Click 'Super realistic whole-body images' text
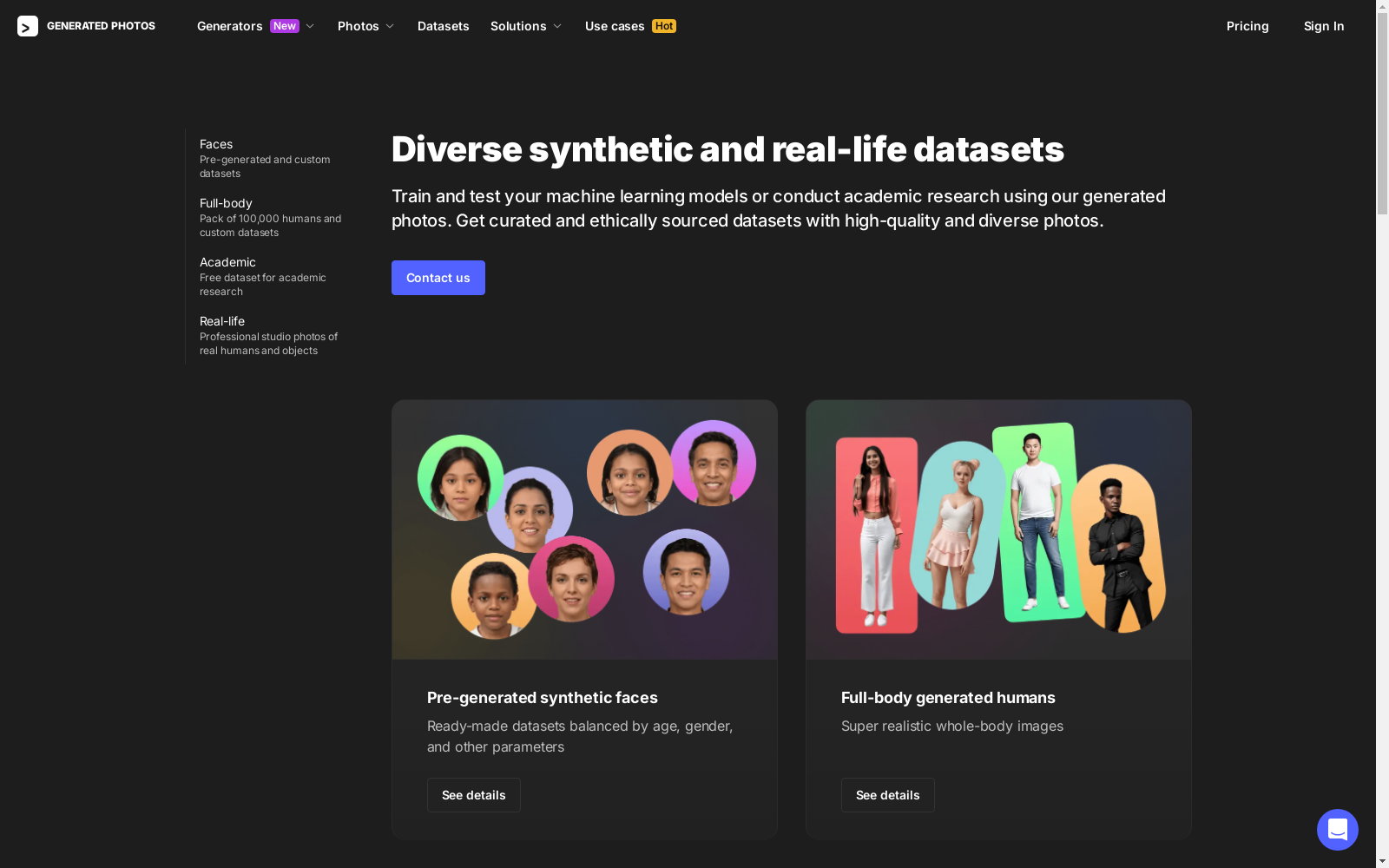The width and height of the screenshot is (1389, 868). click(952, 726)
